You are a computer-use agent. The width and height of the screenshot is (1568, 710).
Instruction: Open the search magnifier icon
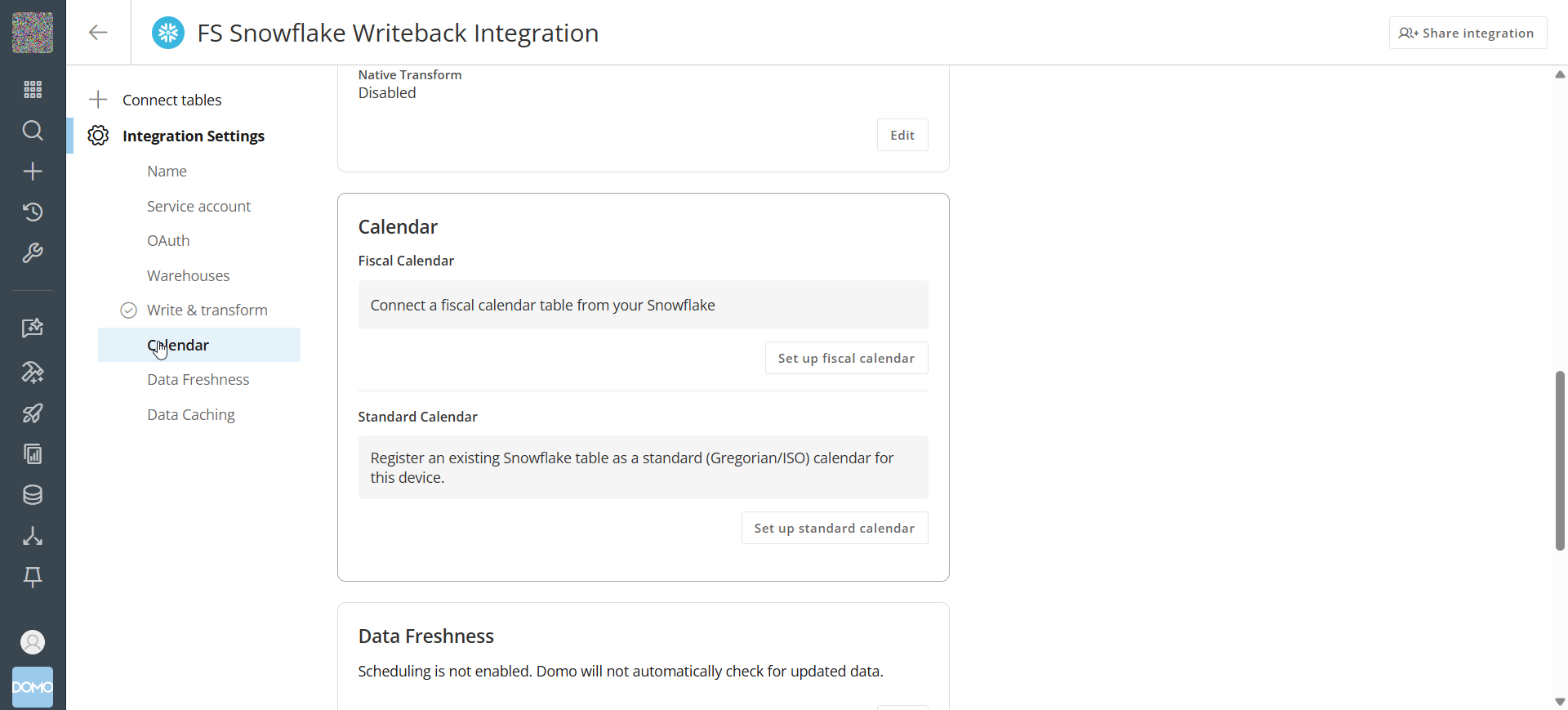tap(33, 131)
